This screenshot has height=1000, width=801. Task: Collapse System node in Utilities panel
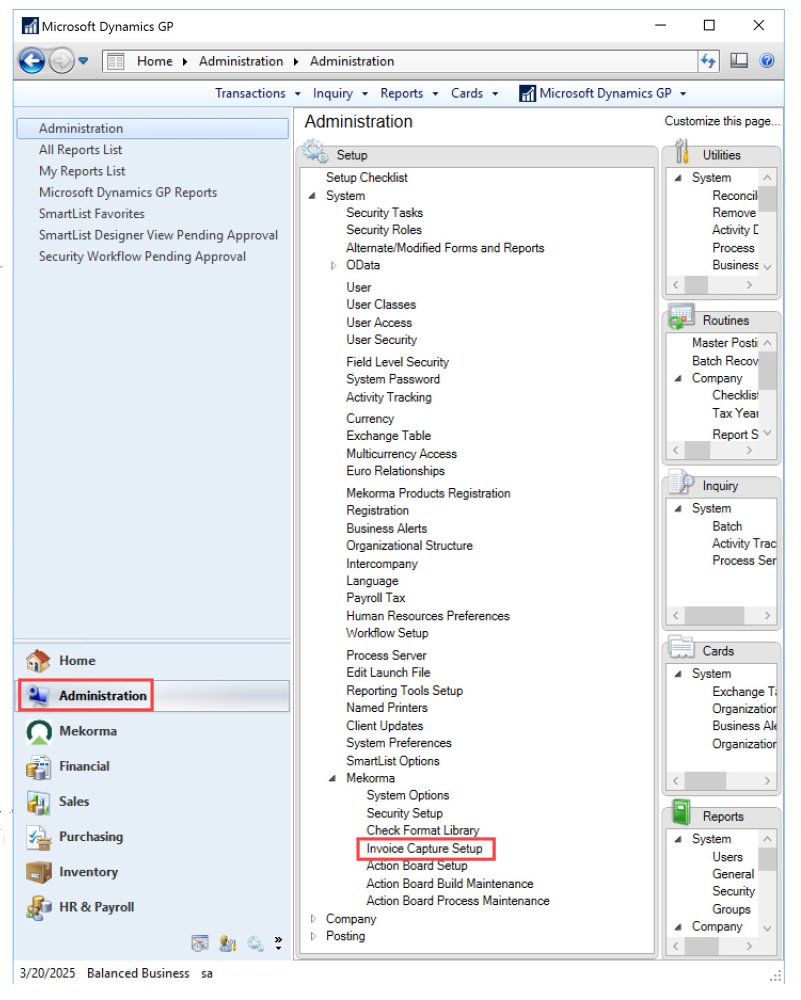pyautogui.click(x=679, y=178)
